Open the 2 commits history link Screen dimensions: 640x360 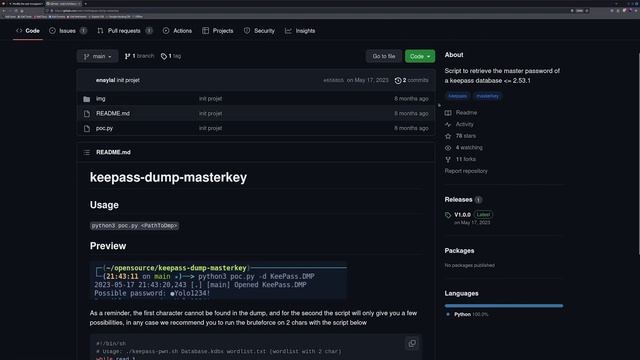[x=411, y=80]
